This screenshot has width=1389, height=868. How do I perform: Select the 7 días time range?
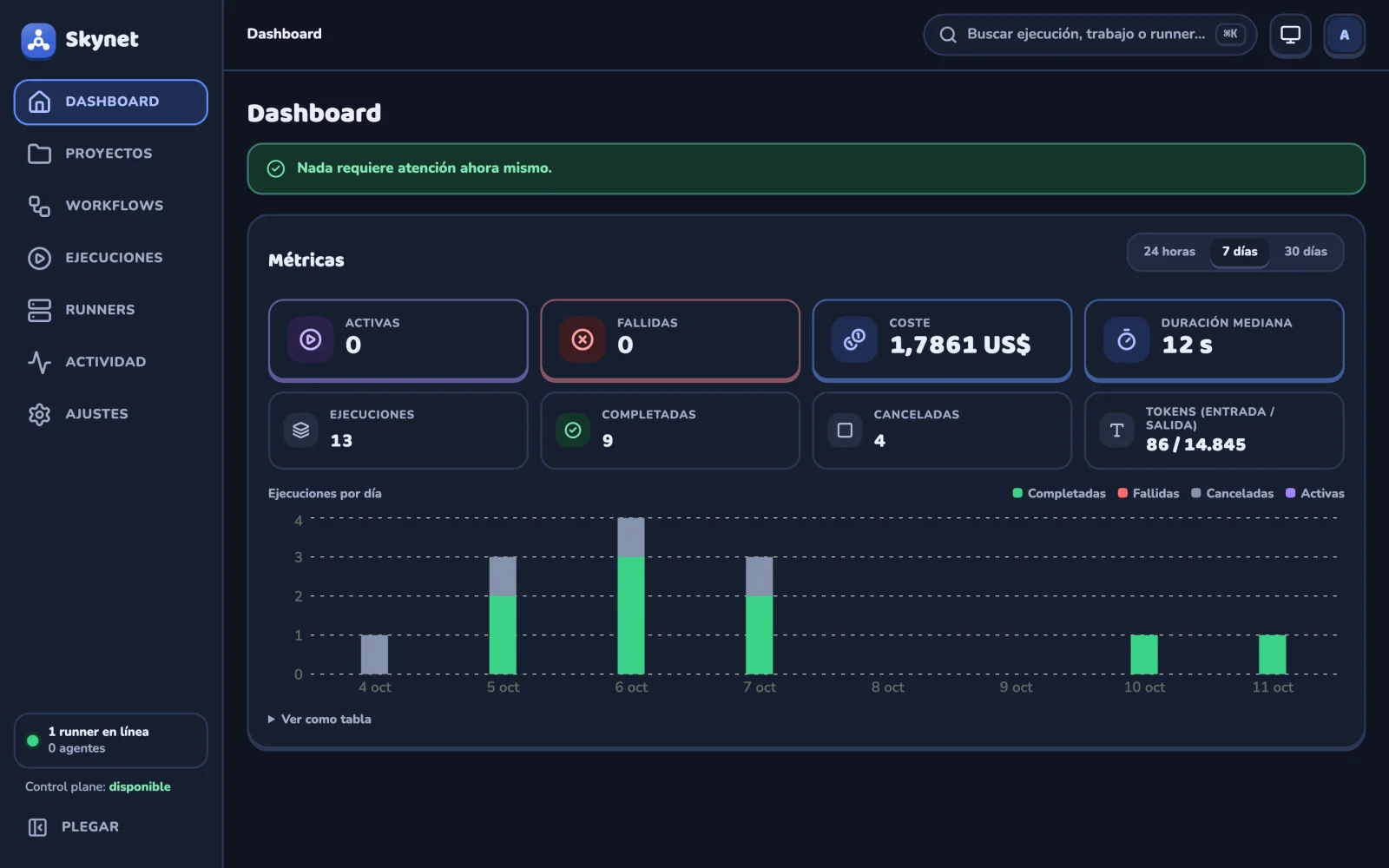(1240, 252)
